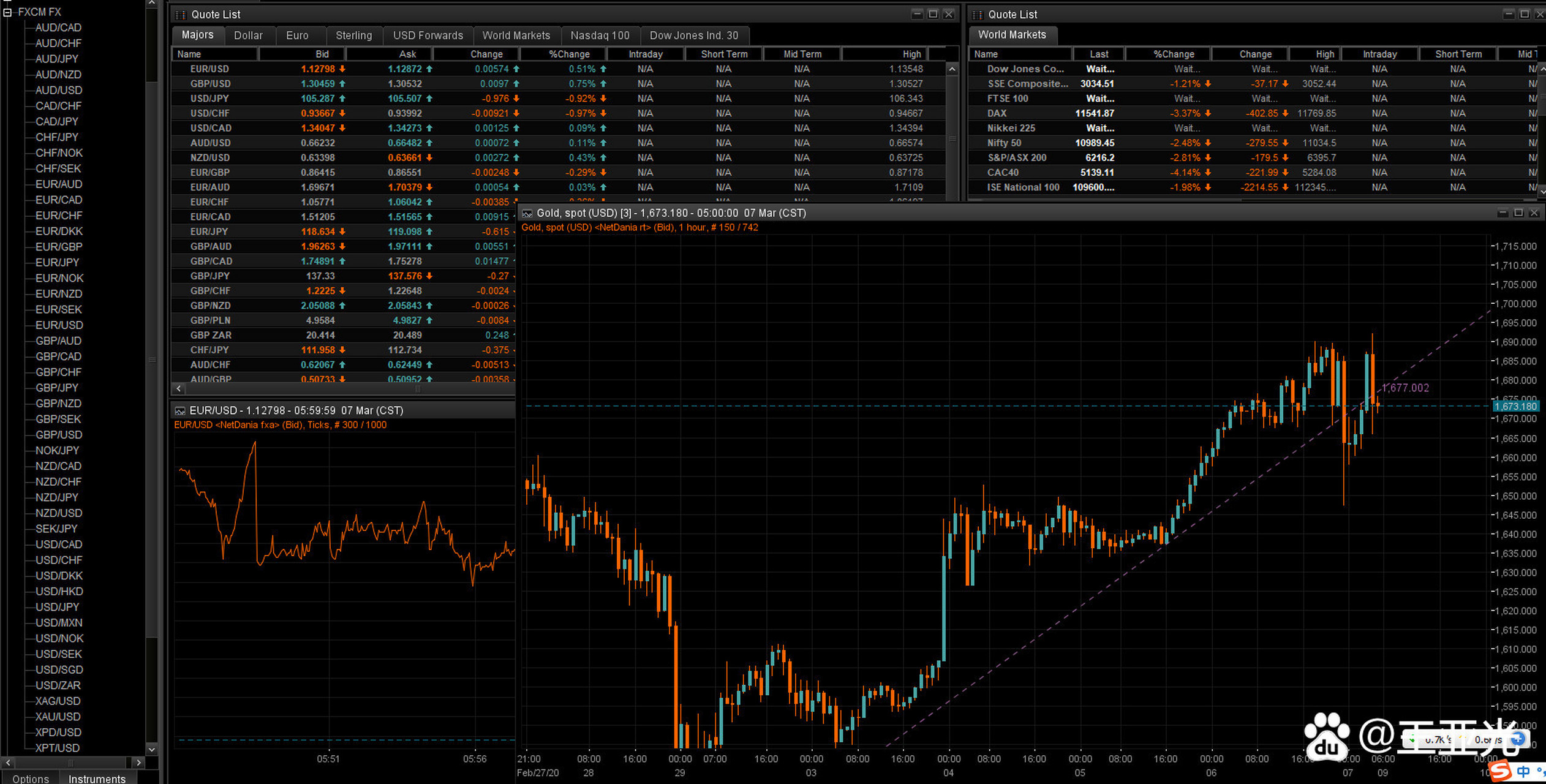Click the down scroll arrow of the instruments tree
Screen dimensions: 1546x784
pos(151,749)
